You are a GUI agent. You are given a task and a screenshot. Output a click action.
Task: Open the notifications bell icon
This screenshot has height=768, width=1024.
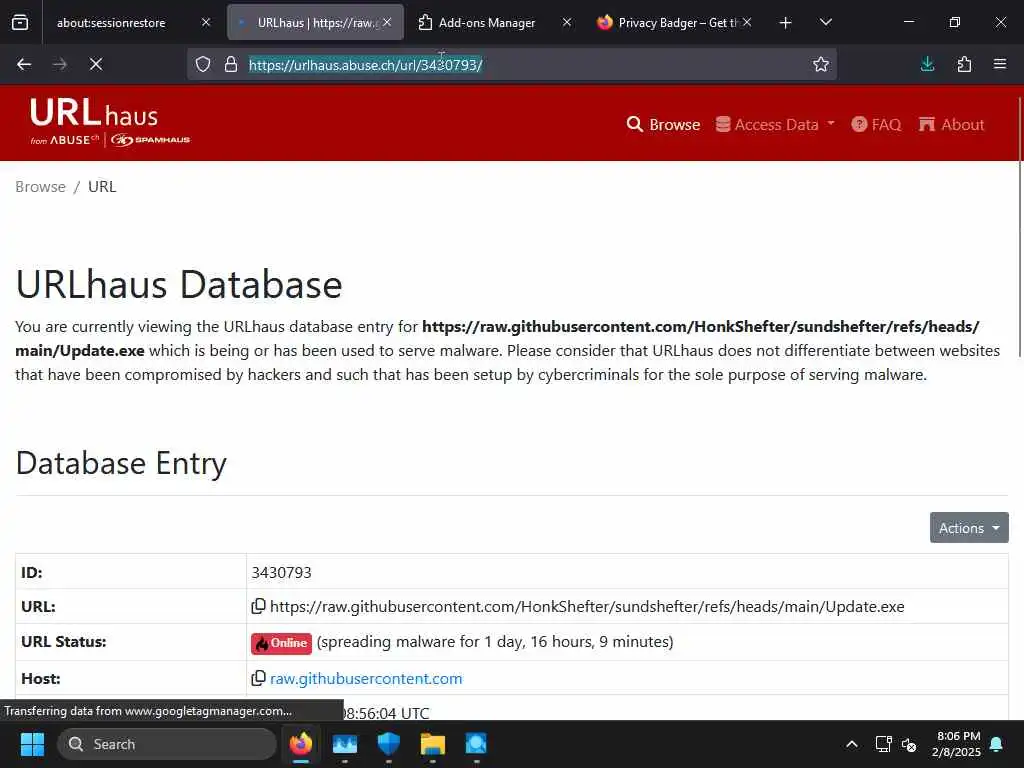(997, 744)
